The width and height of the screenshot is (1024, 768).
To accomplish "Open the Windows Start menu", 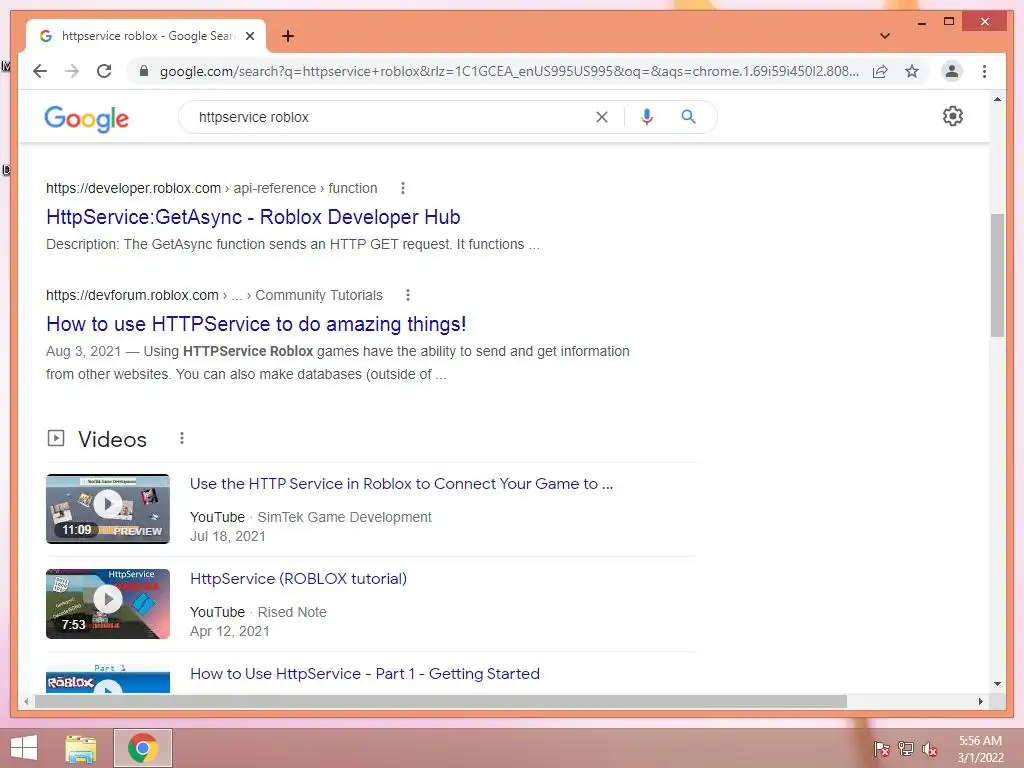I will click(x=24, y=748).
